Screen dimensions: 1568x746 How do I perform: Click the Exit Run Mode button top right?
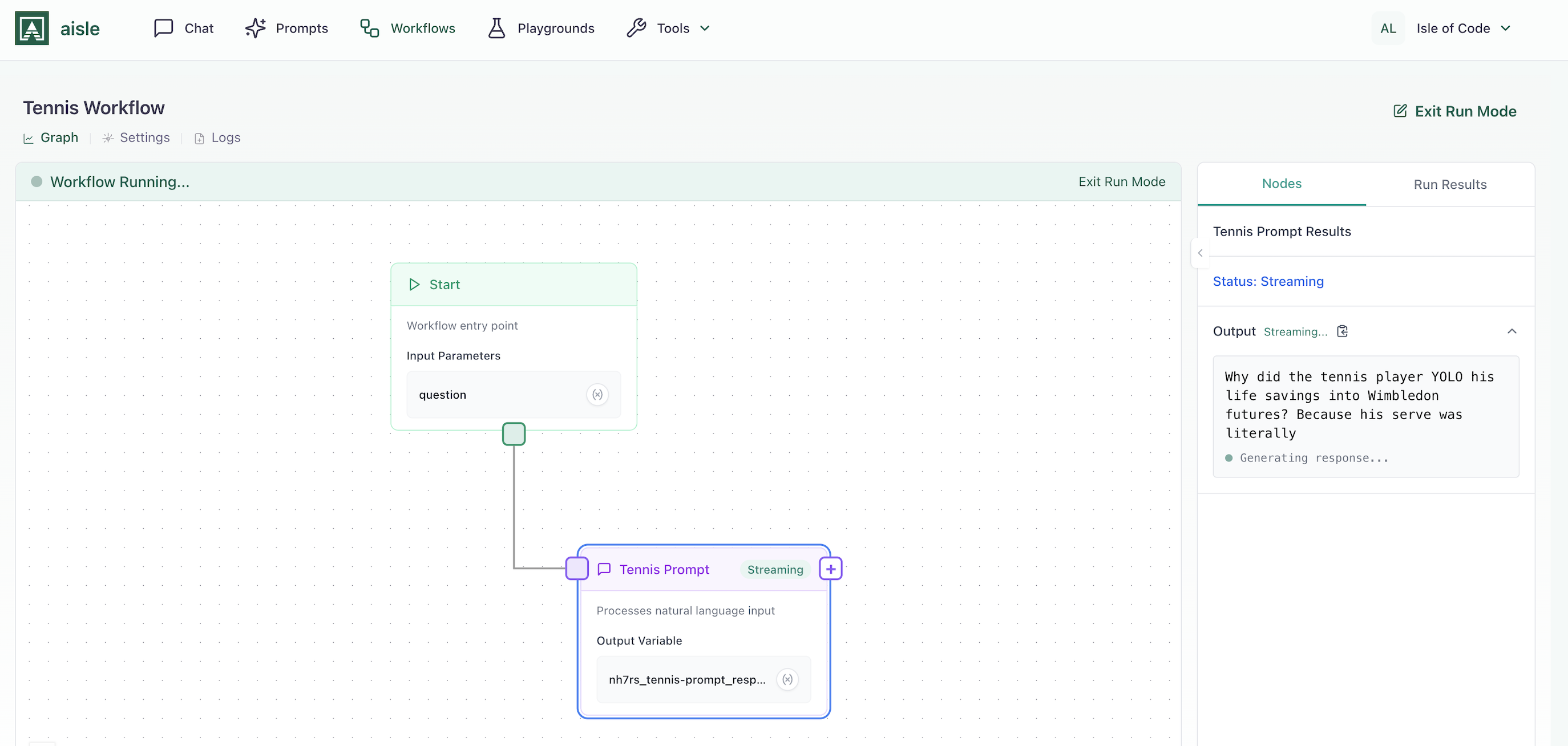pyautogui.click(x=1454, y=111)
